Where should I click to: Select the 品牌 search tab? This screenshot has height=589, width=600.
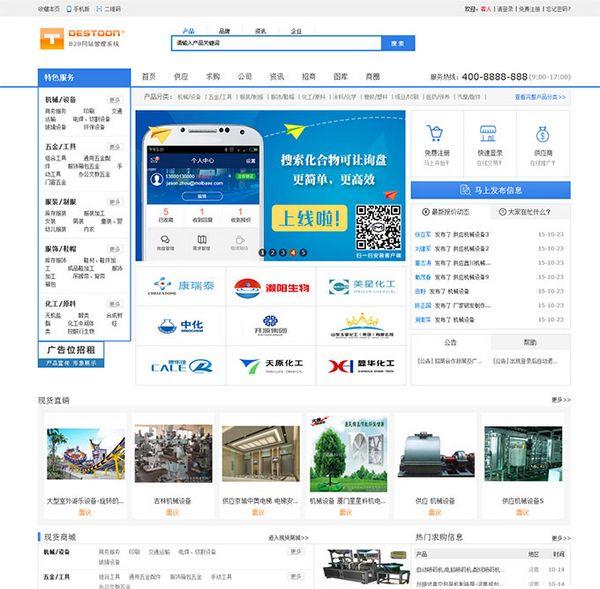coord(224,31)
